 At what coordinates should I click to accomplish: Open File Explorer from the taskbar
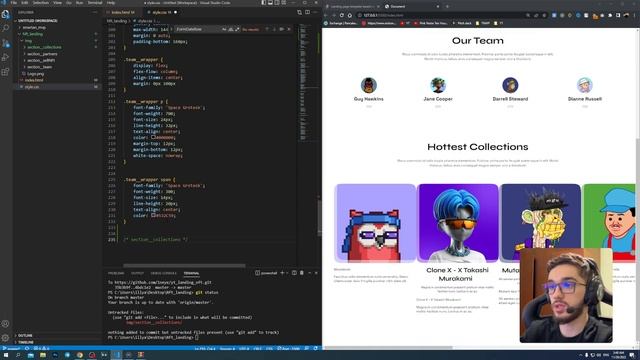tap(42, 355)
